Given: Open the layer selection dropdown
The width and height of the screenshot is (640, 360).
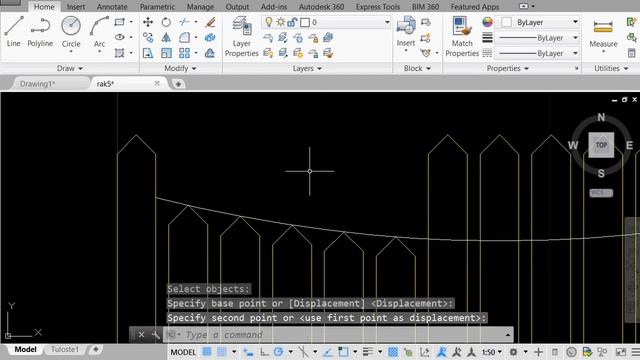Looking at the screenshot, I should point(387,22).
